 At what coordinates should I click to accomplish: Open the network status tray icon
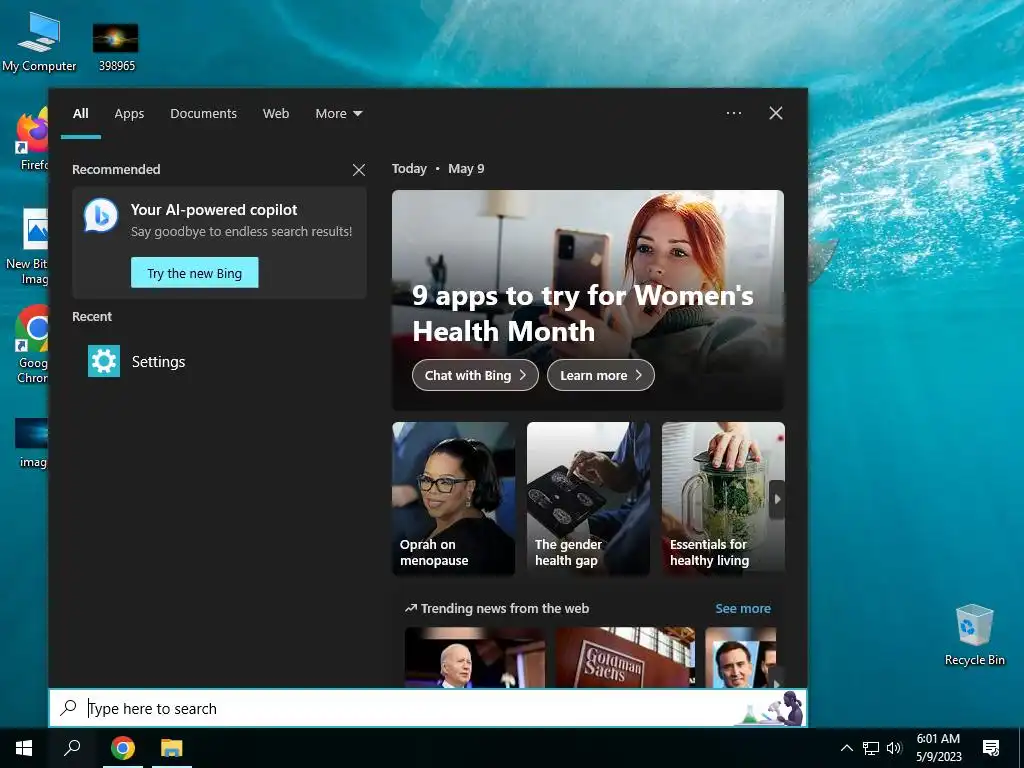point(871,748)
